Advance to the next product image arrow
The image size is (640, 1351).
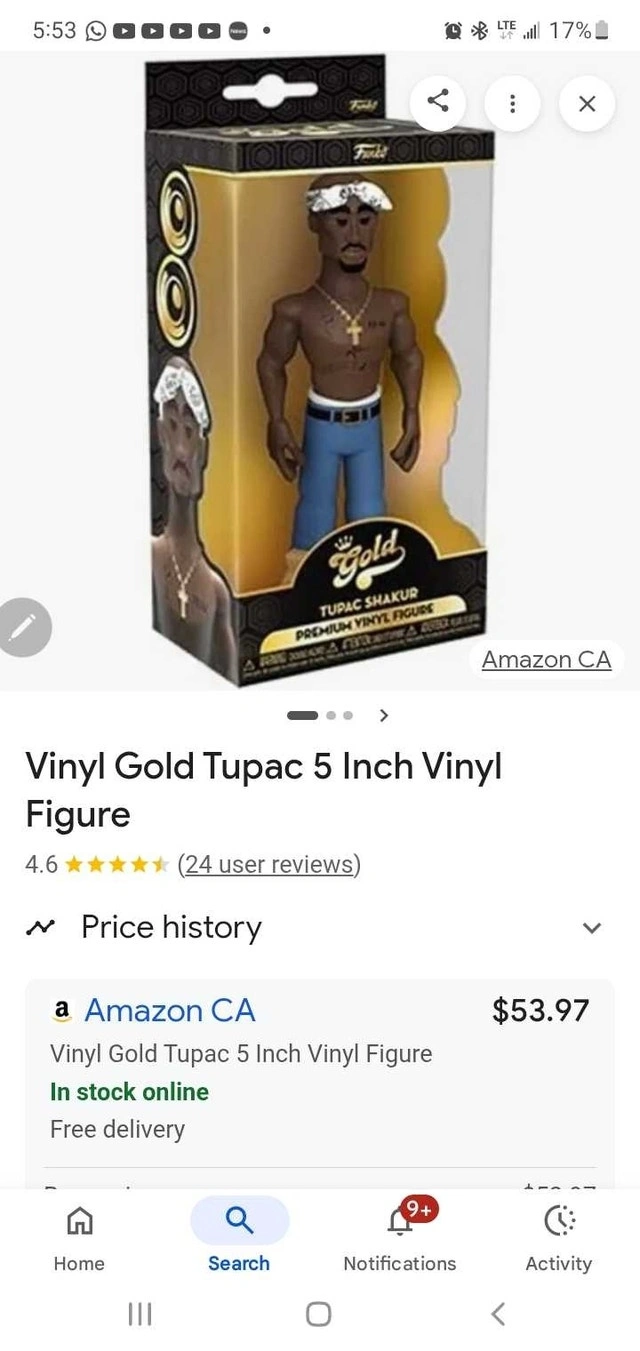coord(384,715)
